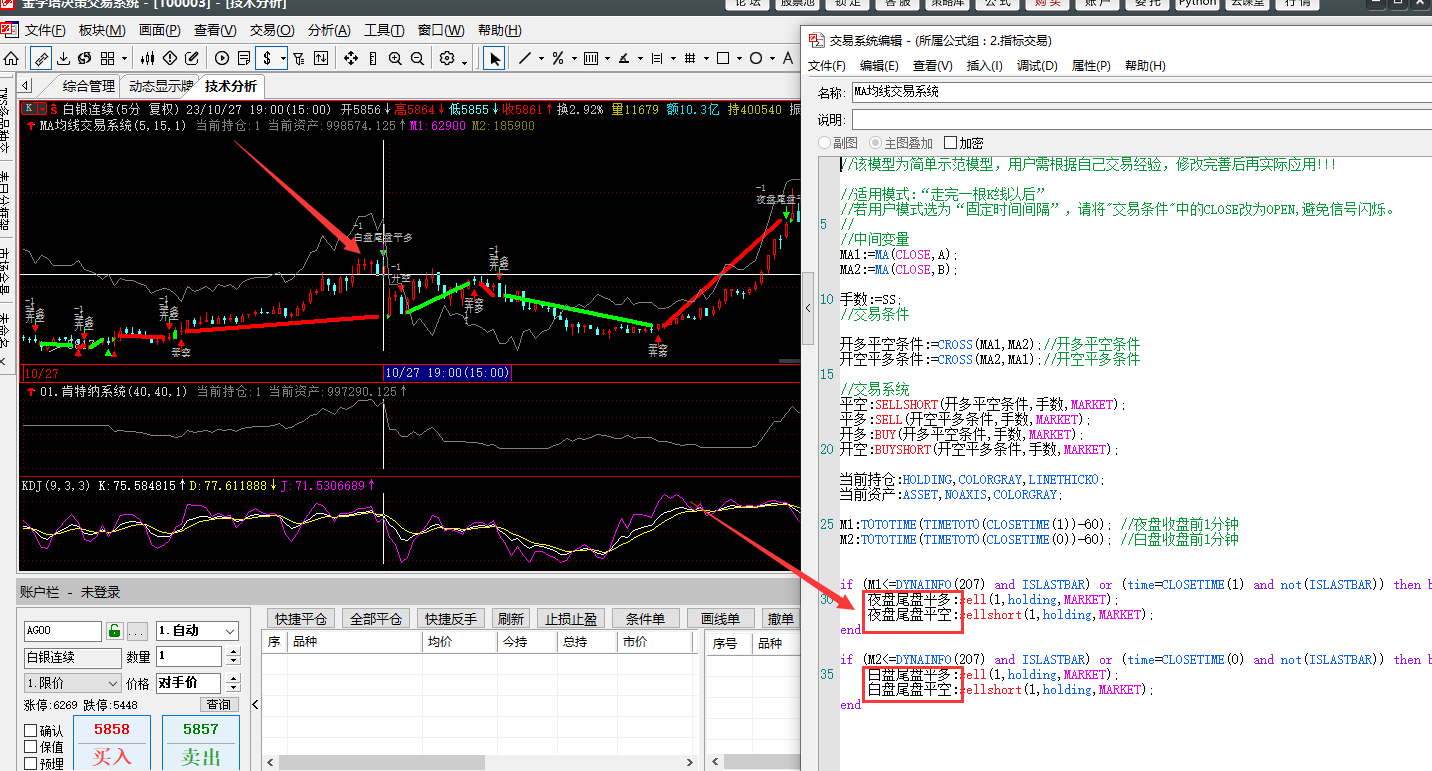Viewport: 1432px width, 771px height.
Task: Open the 1.自动 dropdown
Action: 197,631
